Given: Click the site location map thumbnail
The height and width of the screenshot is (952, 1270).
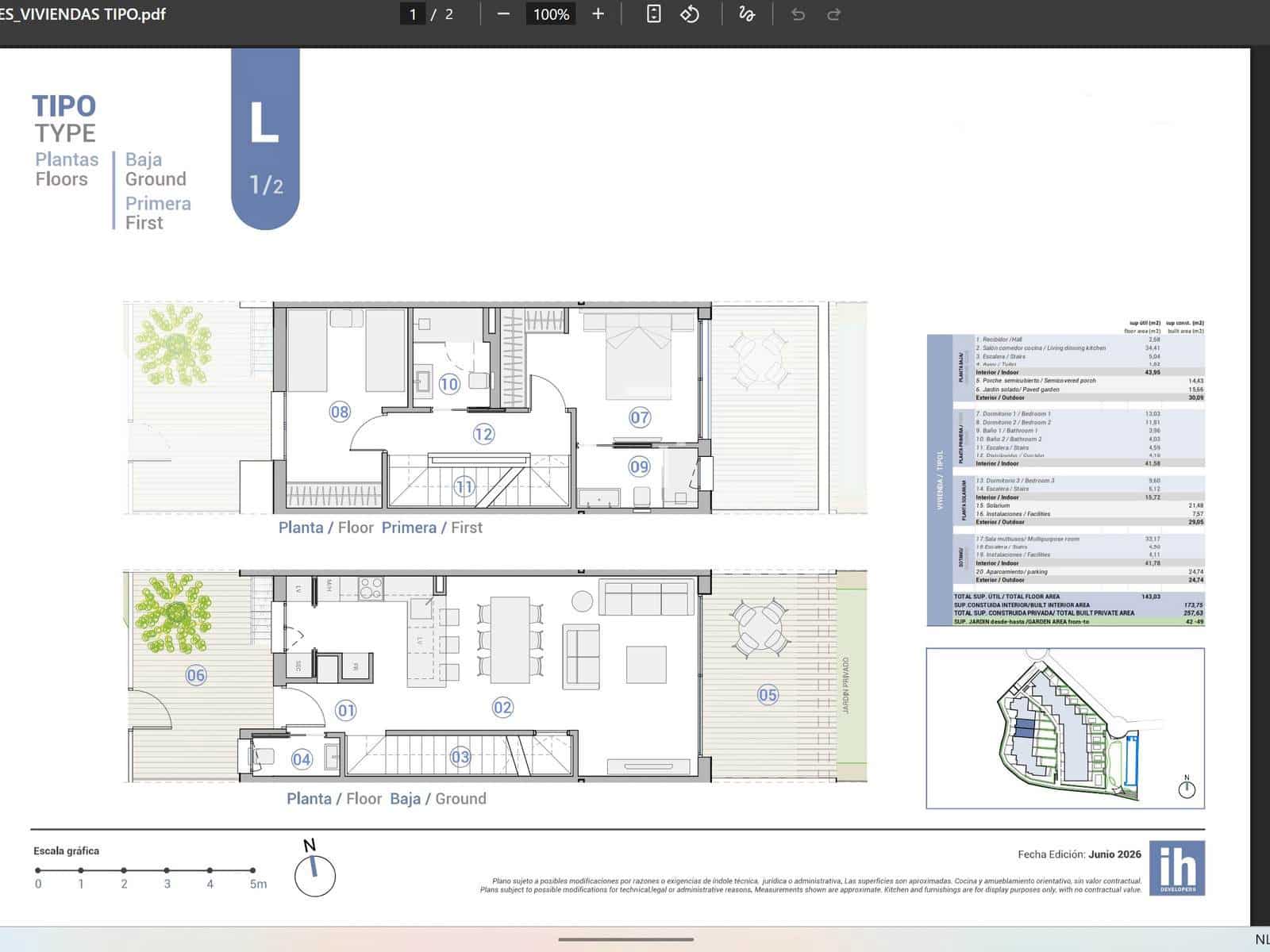Looking at the screenshot, I should tap(1065, 728).
